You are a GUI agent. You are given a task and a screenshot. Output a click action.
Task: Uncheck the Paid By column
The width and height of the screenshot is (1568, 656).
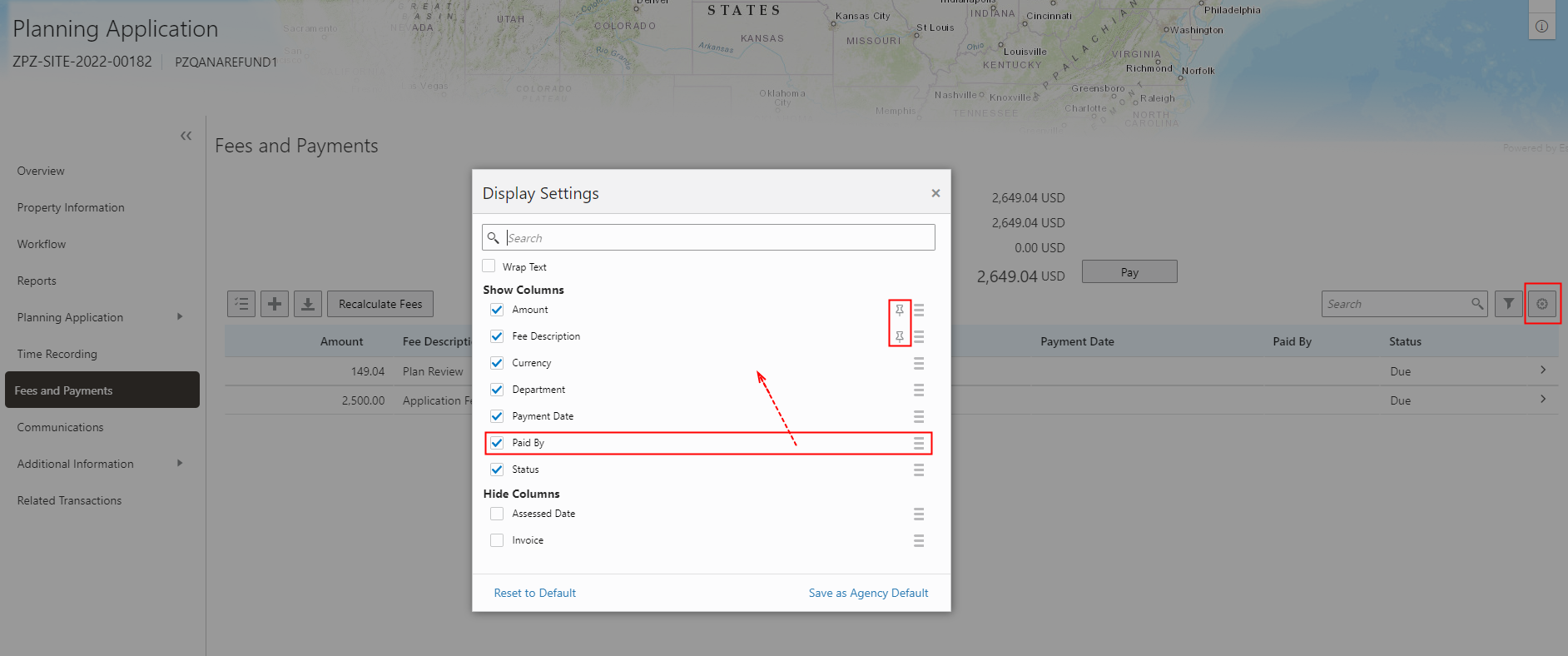[497, 443]
